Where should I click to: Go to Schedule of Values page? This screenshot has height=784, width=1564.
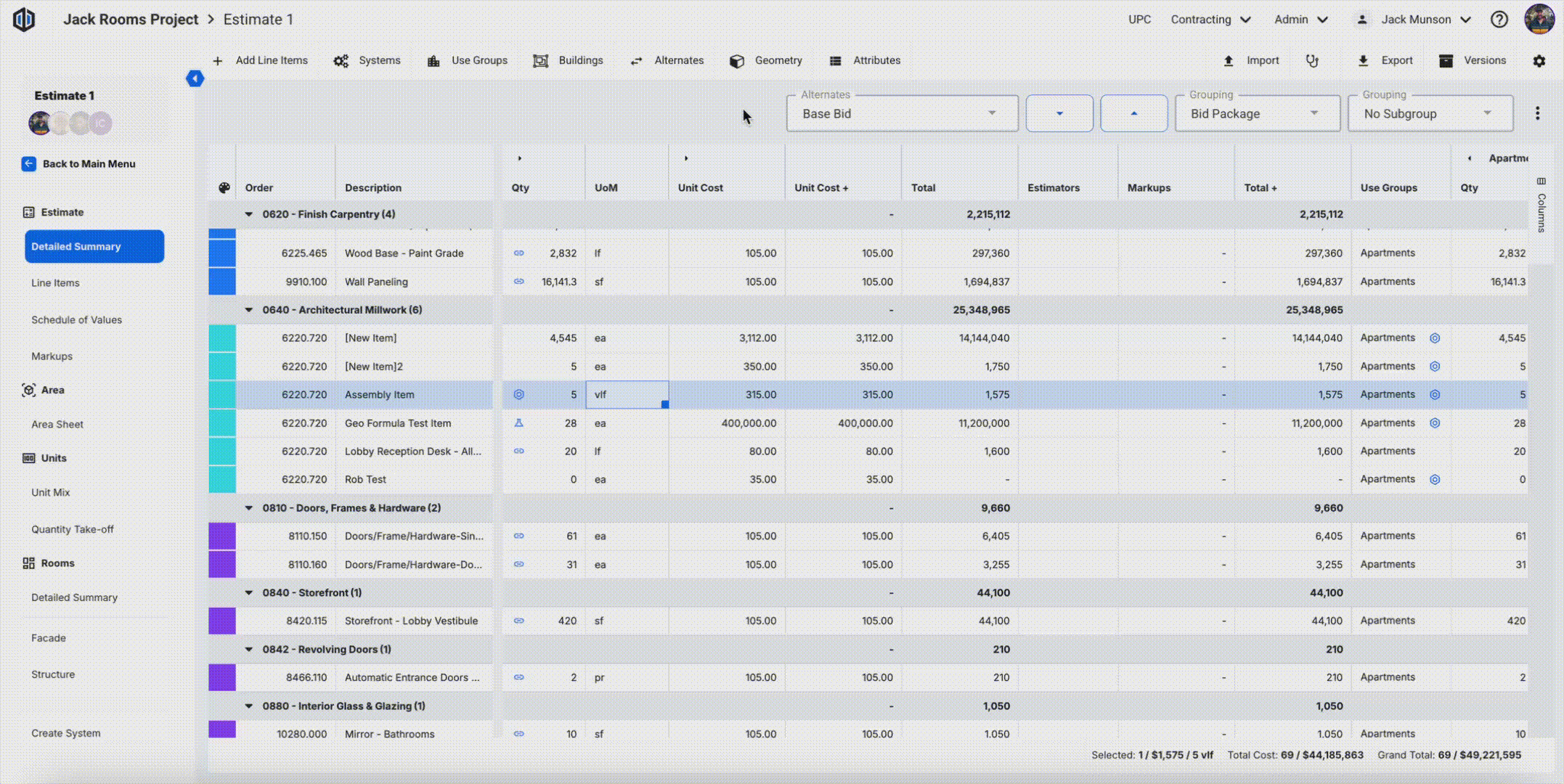click(x=76, y=320)
